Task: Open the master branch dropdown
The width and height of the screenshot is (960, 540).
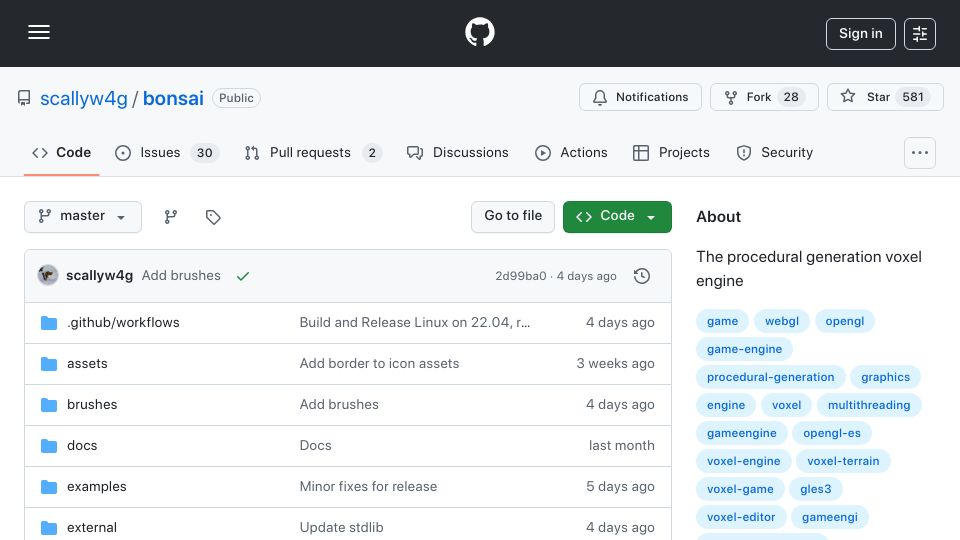Action: point(83,217)
